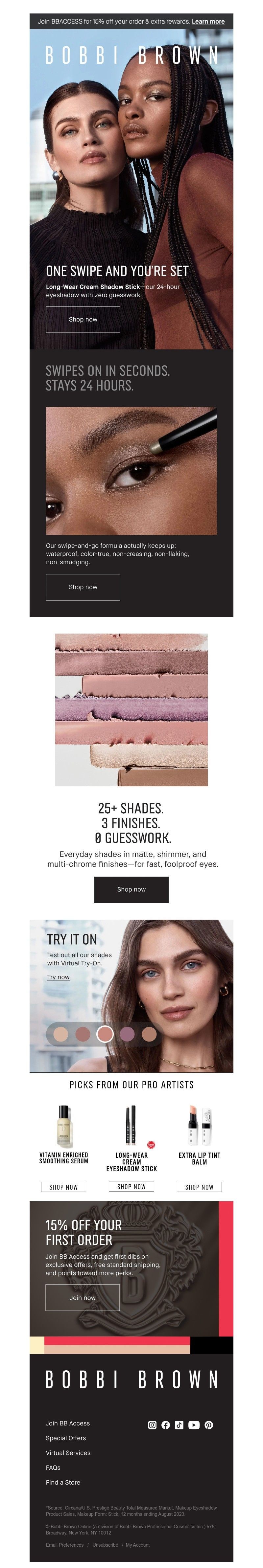Shop now for Extra Lip Tint Balm
Screen dimensions: 263x1568
199,1186
